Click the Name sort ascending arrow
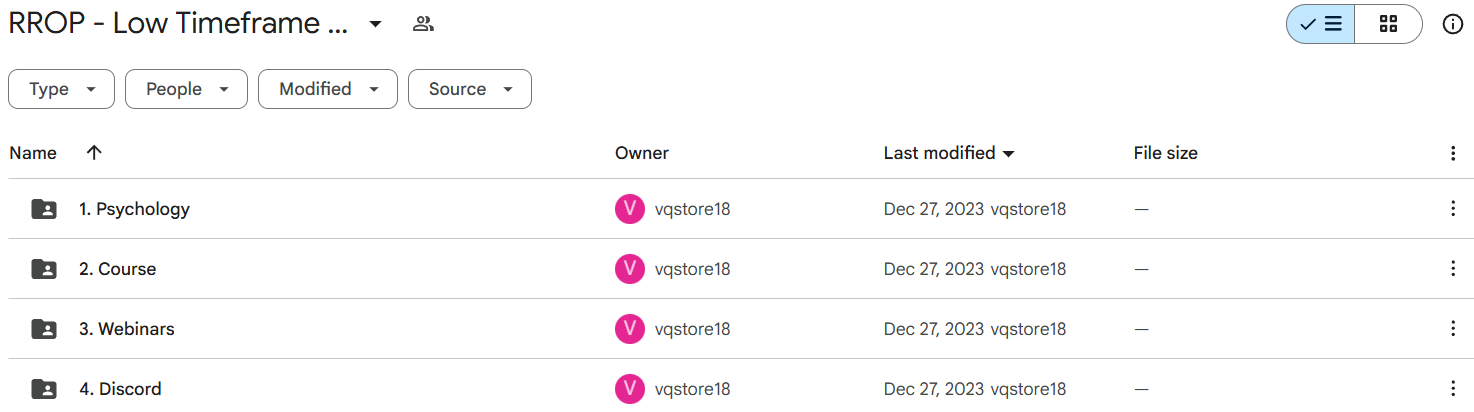1474x412 pixels. 94,153
